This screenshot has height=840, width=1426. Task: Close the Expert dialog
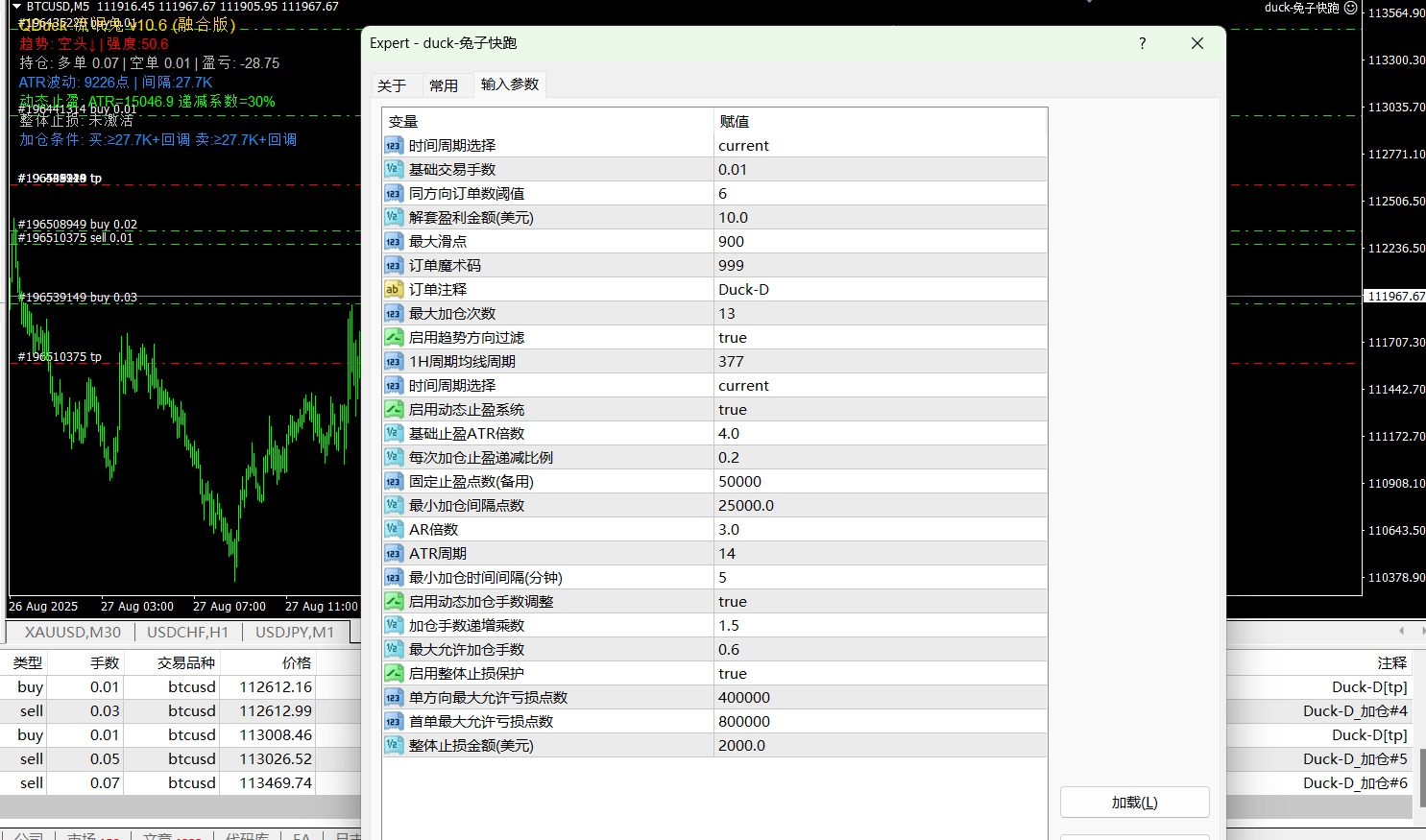(1196, 43)
